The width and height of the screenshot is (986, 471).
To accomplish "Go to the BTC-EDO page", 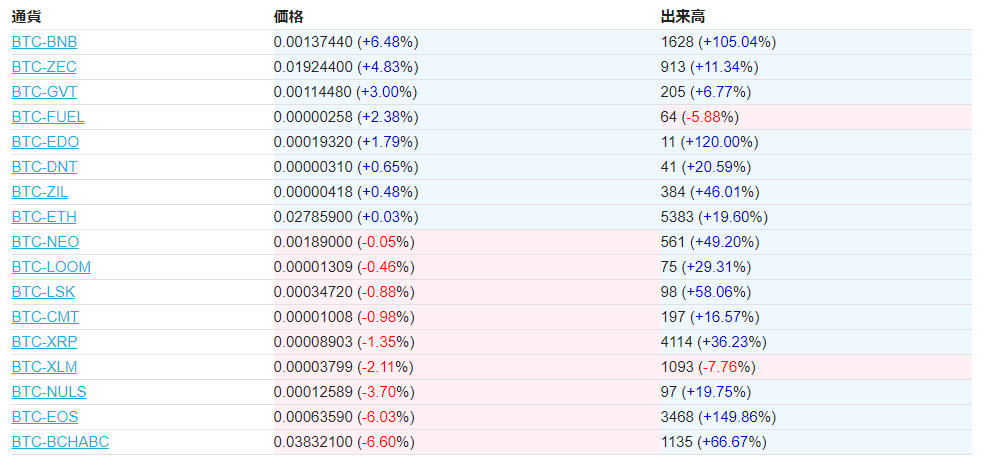I will [45, 142].
